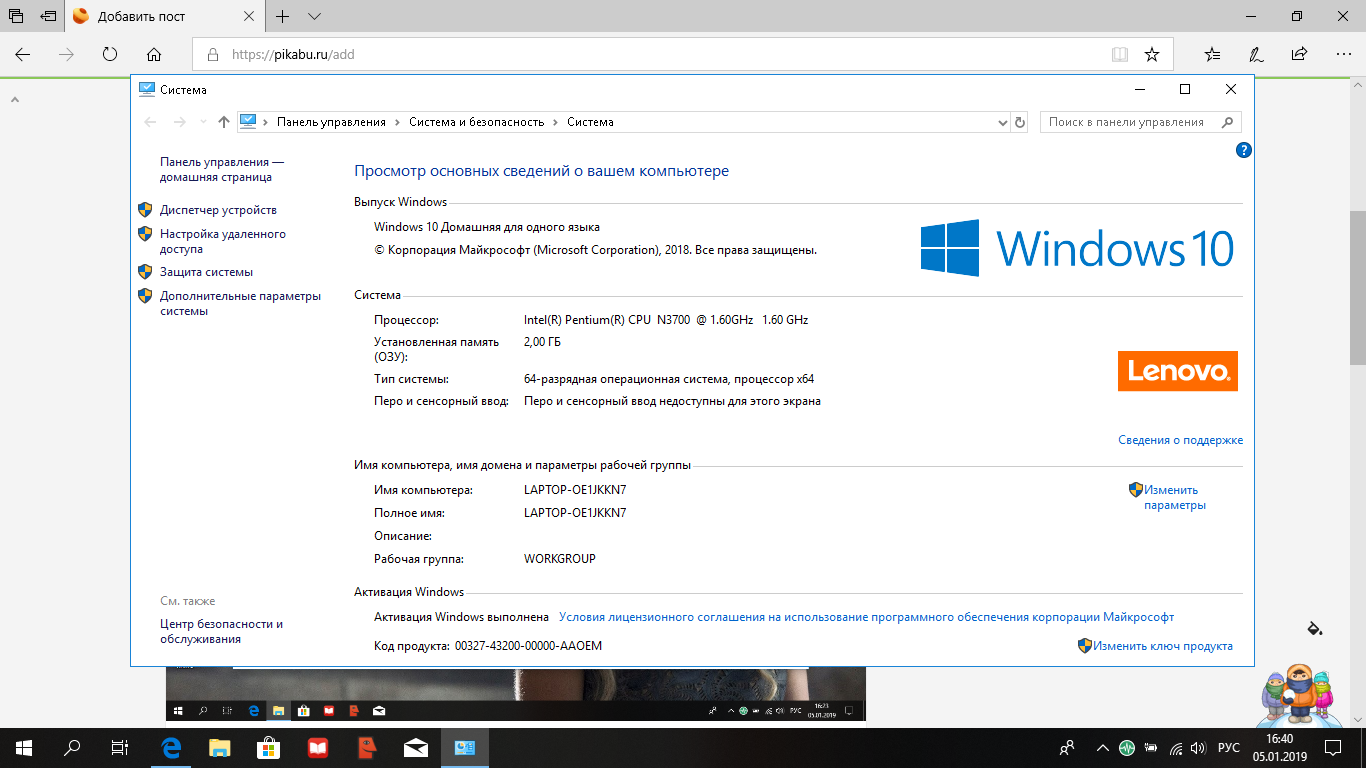Open Edge settings and more menu

click(1342, 54)
